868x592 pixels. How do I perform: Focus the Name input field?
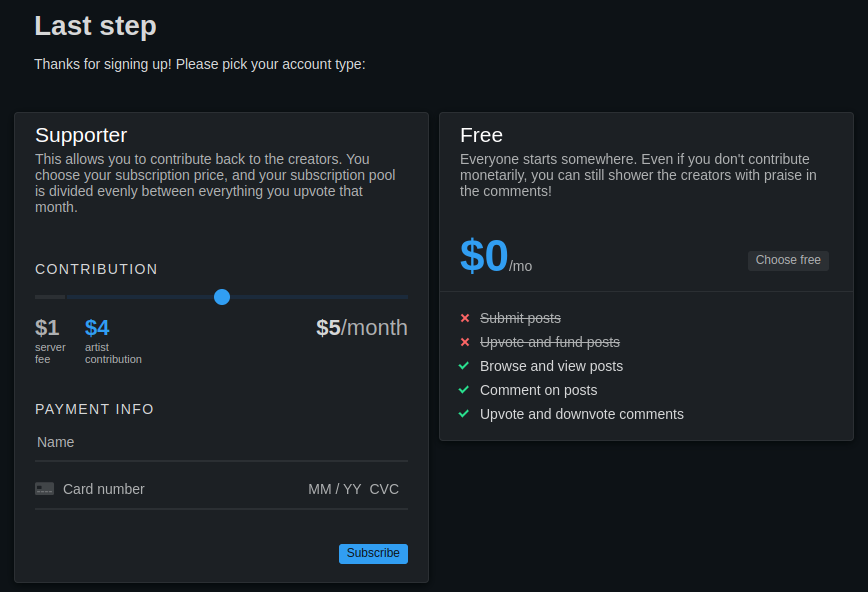pos(221,442)
